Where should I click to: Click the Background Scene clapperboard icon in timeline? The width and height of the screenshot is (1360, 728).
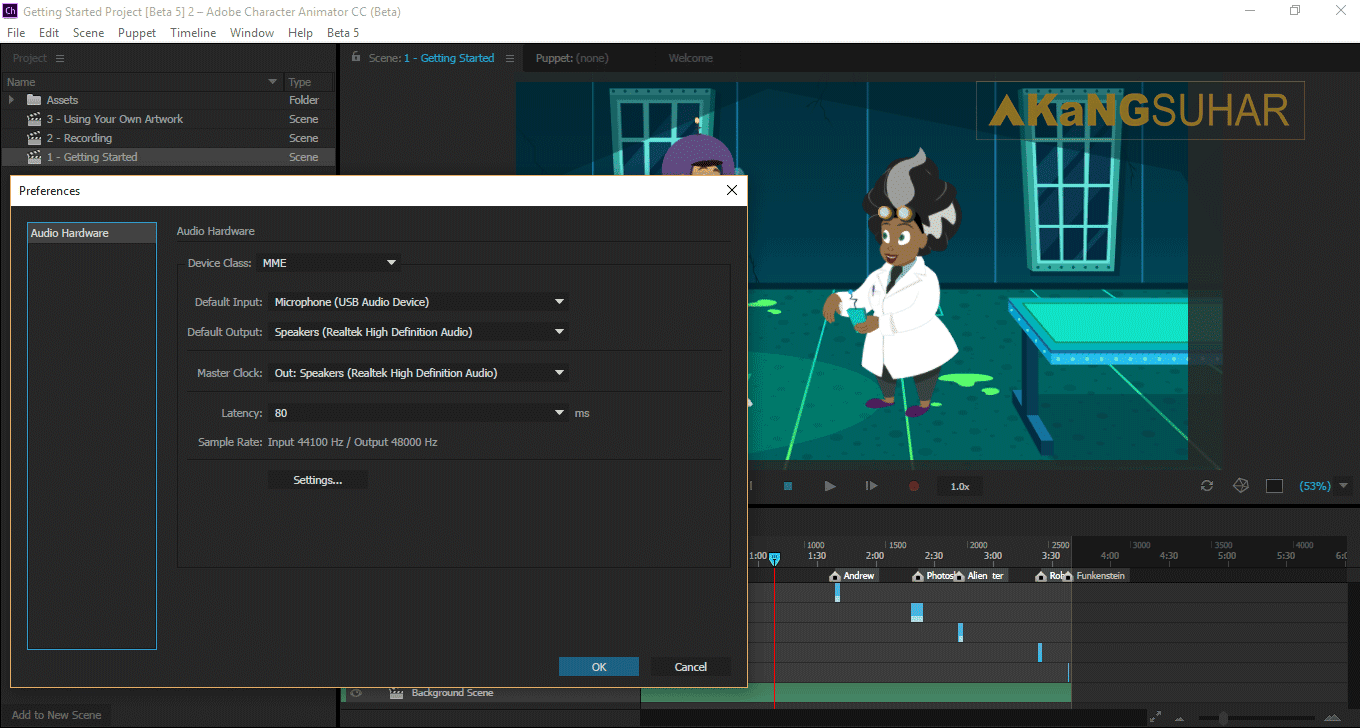click(396, 693)
